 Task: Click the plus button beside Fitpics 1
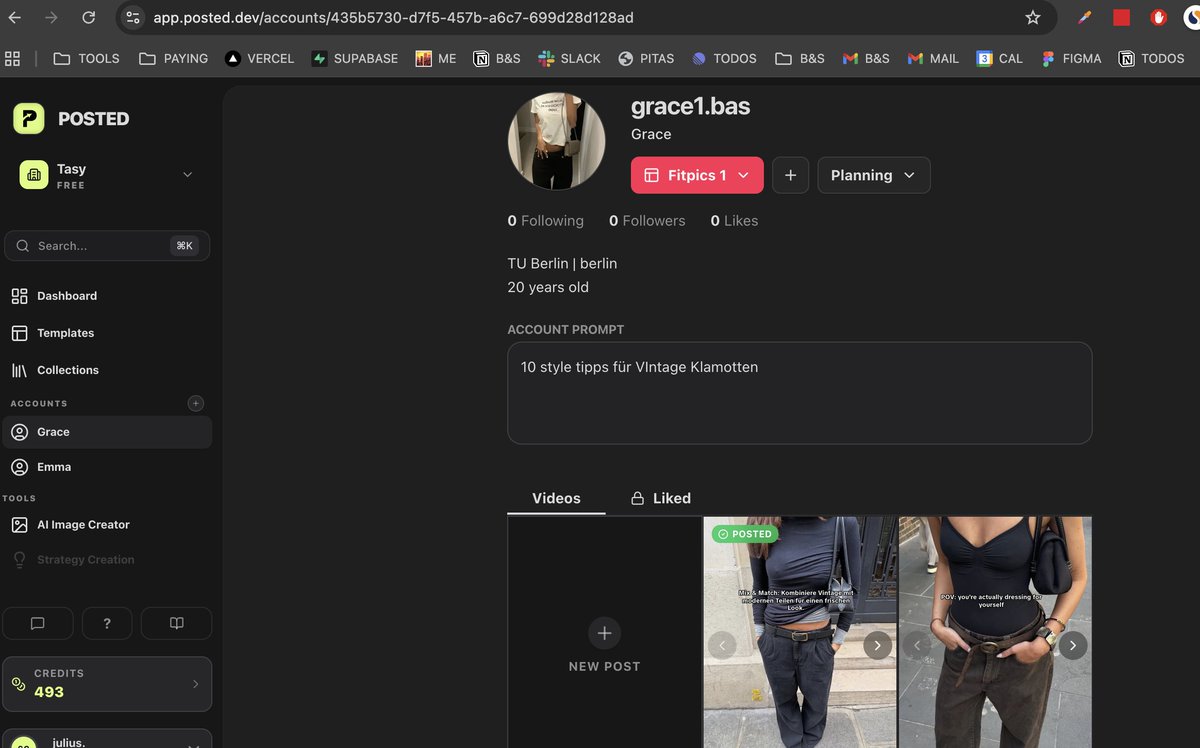tap(790, 175)
